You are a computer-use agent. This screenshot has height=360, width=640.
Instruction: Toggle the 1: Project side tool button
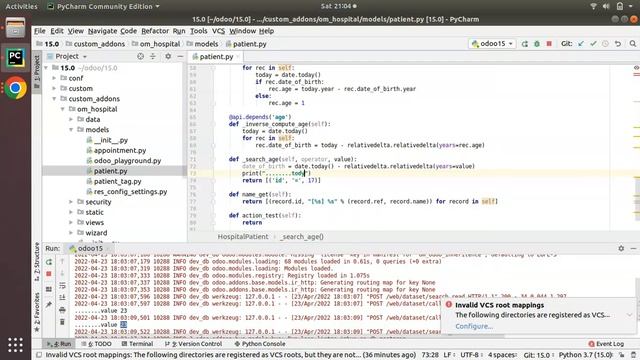(x=36, y=72)
